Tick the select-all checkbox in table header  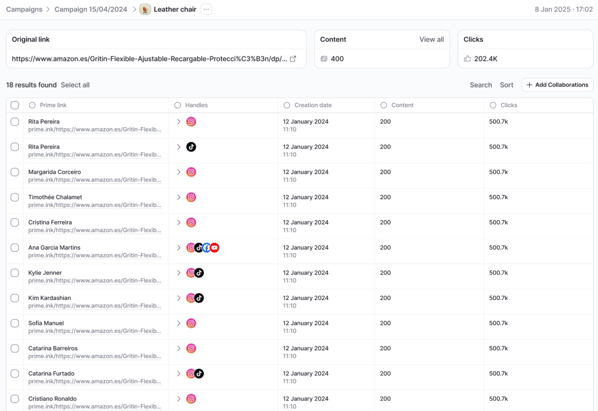coord(15,105)
